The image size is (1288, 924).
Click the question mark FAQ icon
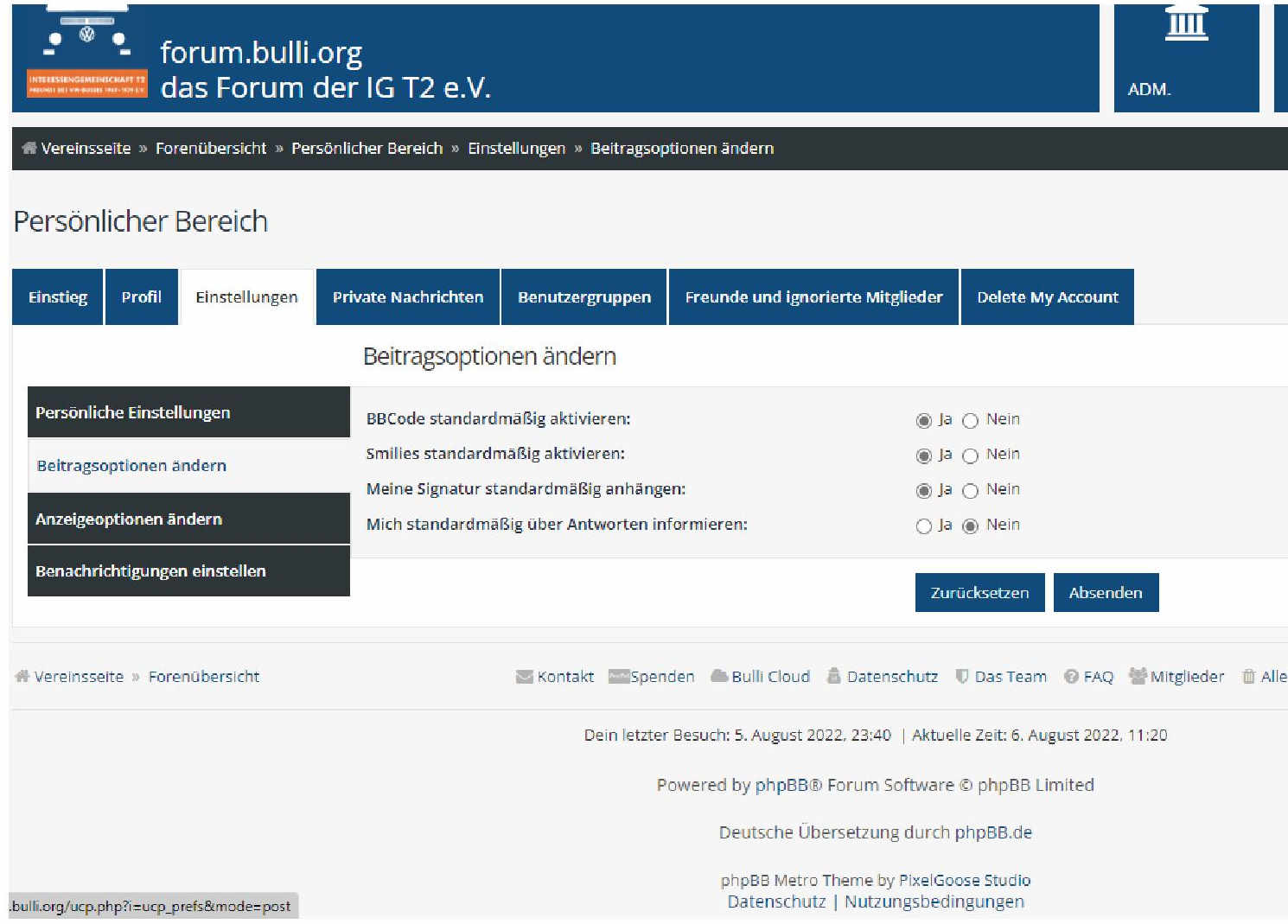1071,677
